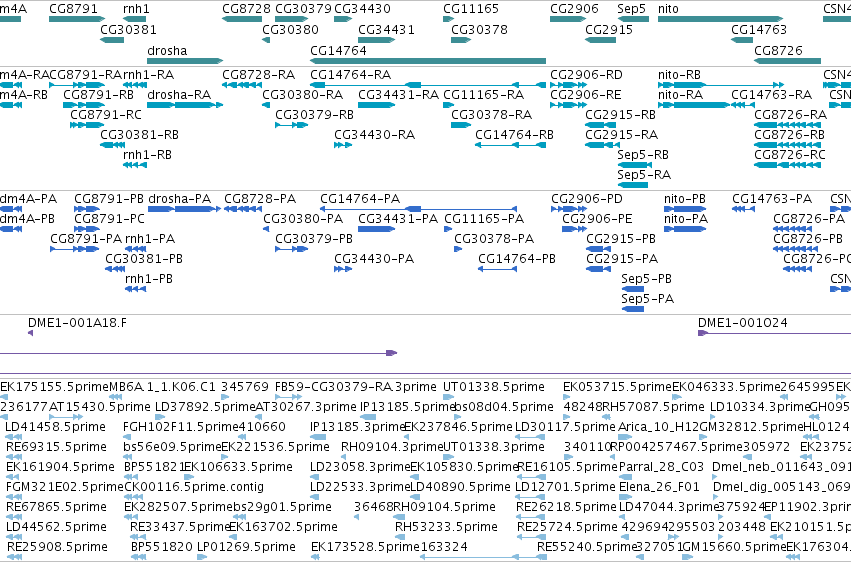This screenshot has height=562, width=851.
Task: Select EST LD37892.5prime
Action: pos(205,407)
